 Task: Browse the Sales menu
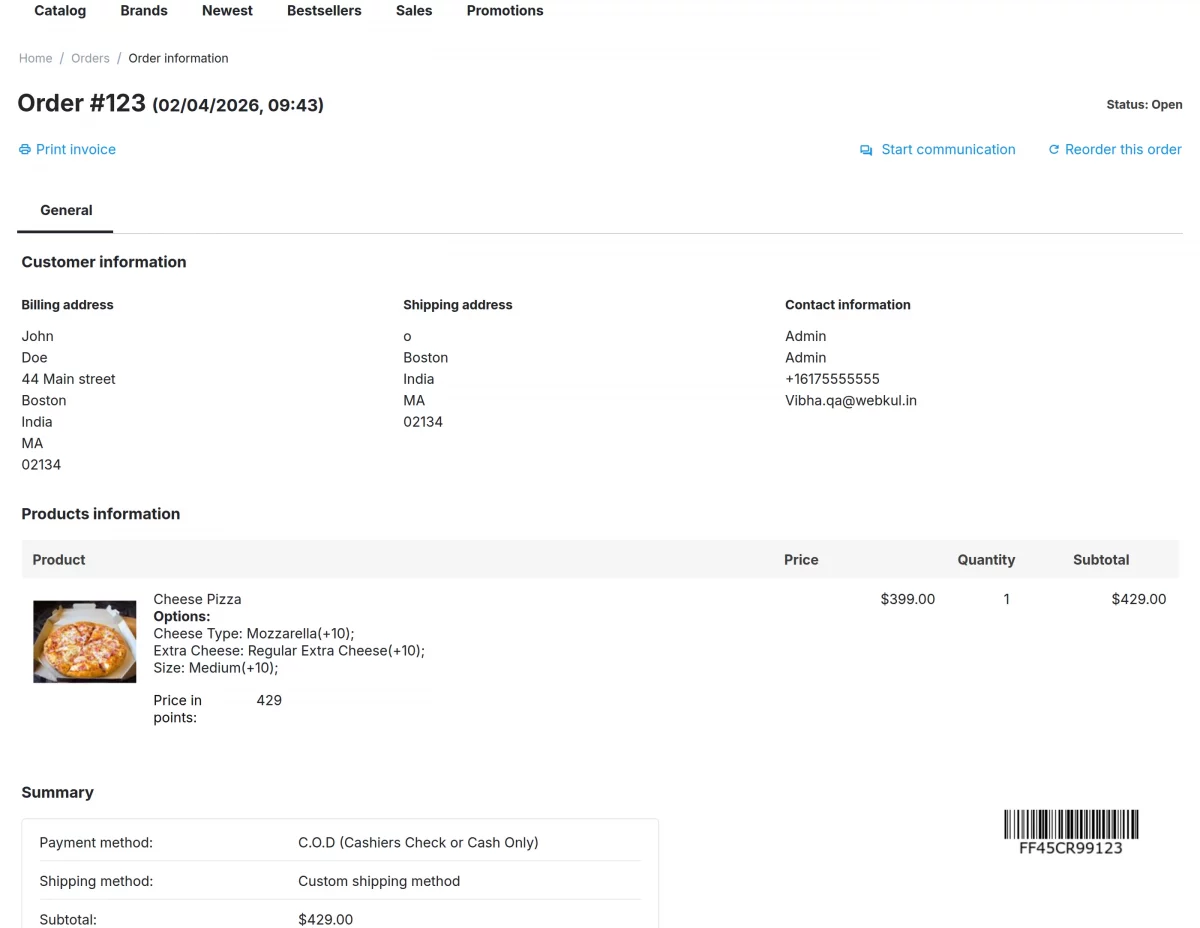[x=413, y=11]
